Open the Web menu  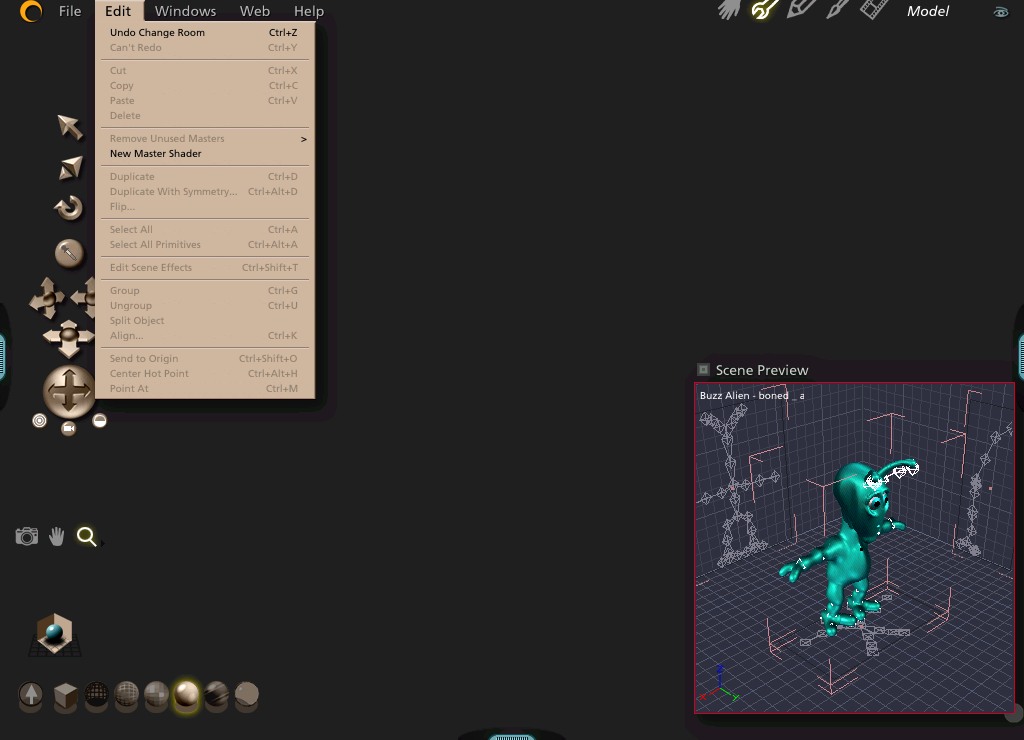(255, 11)
